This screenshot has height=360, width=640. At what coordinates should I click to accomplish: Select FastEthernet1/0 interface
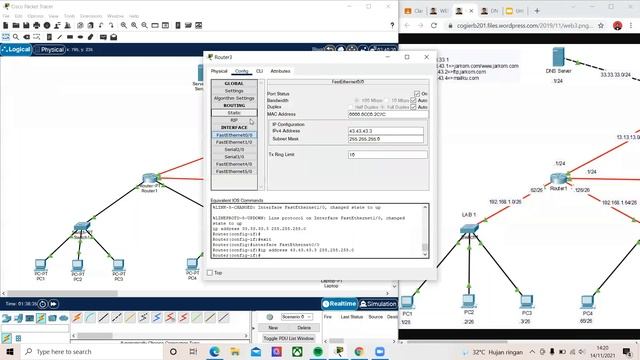point(234,142)
